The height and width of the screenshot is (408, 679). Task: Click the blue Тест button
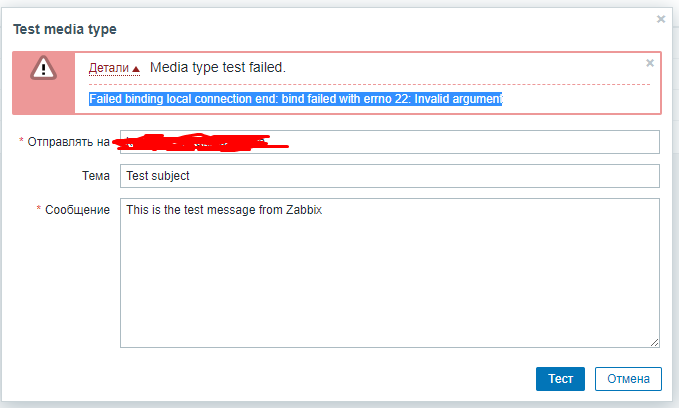[x=560, y=379]
